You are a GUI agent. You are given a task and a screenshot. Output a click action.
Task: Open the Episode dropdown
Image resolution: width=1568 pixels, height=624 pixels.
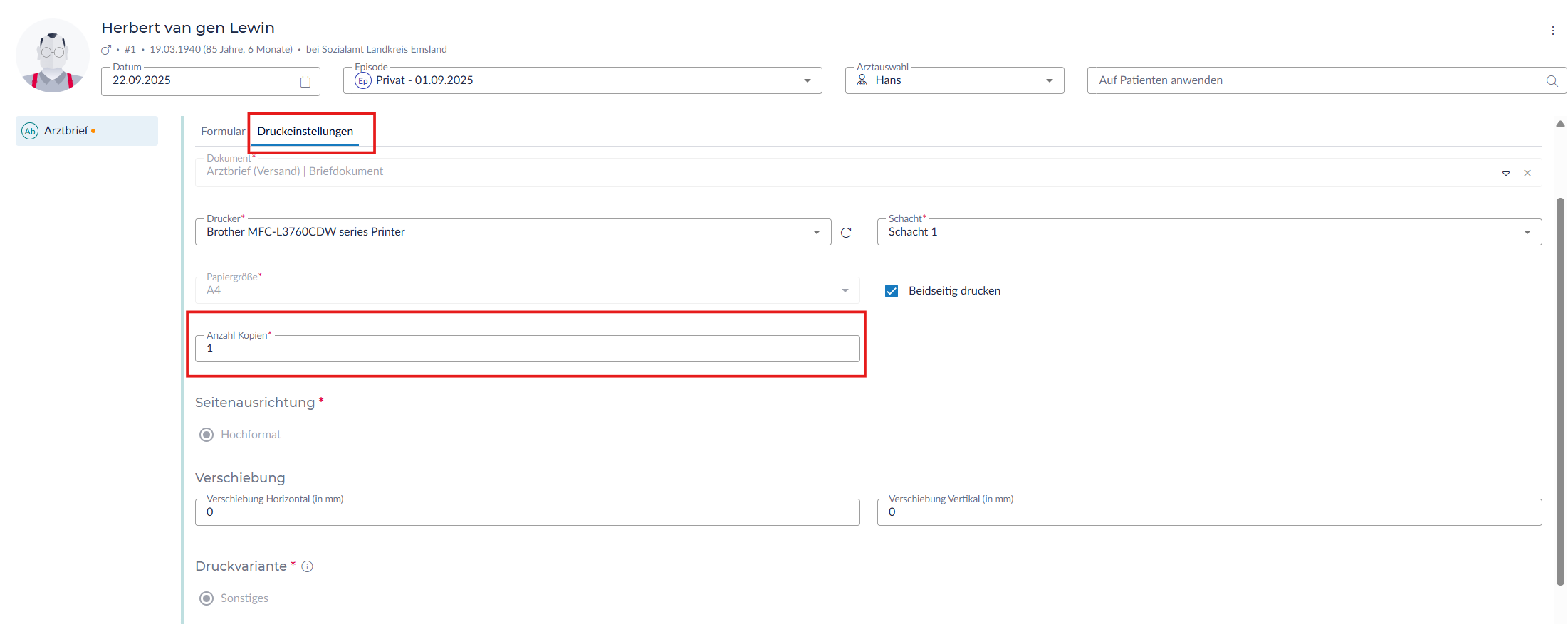pos(807,81)
